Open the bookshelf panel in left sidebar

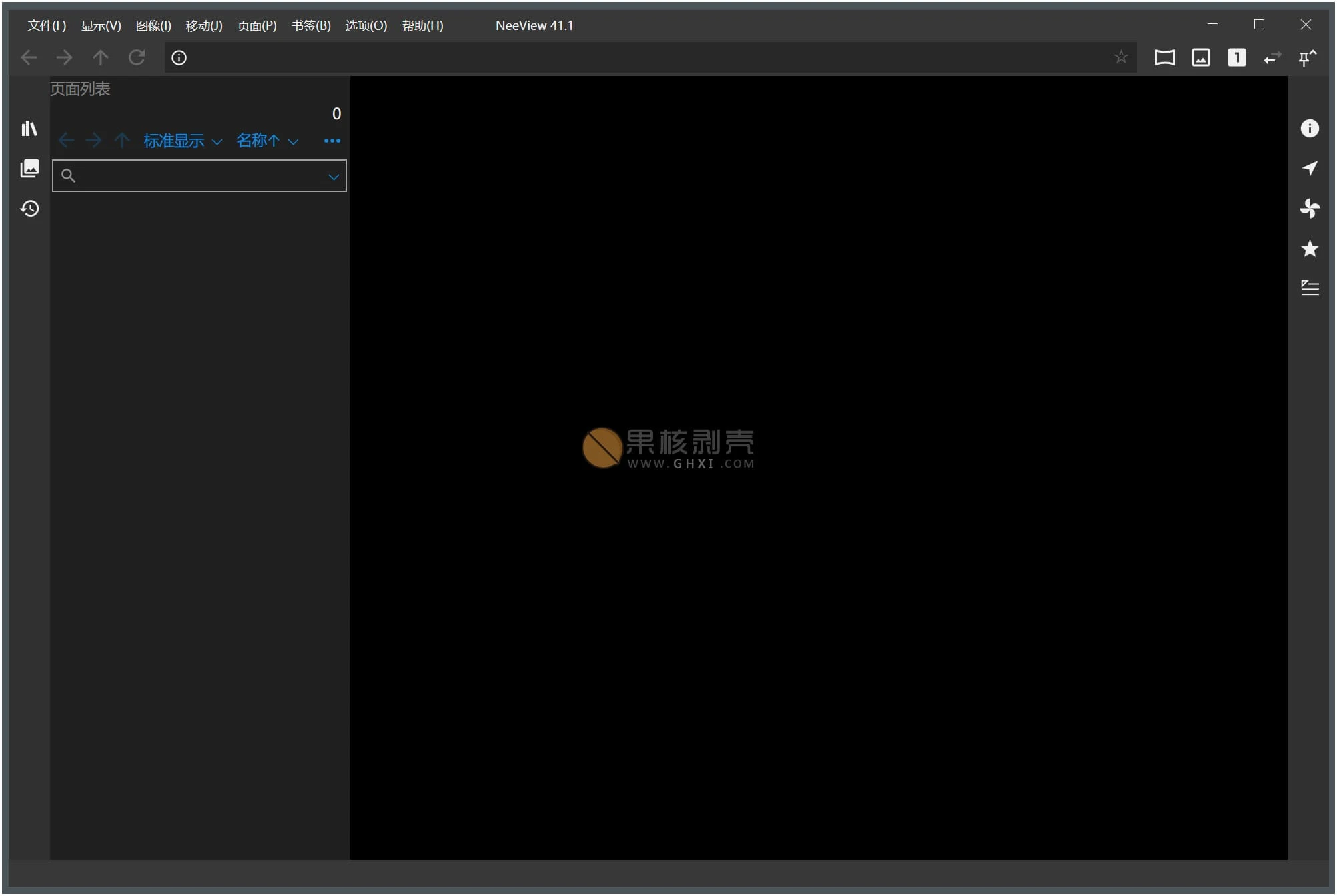tap(29, 128)
